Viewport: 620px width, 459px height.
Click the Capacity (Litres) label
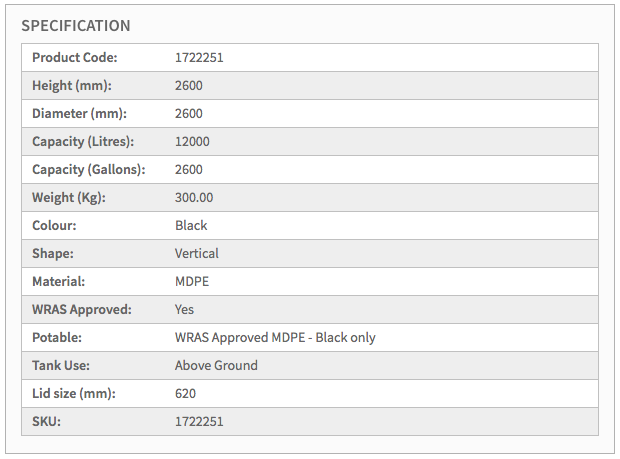click(83, 142)
